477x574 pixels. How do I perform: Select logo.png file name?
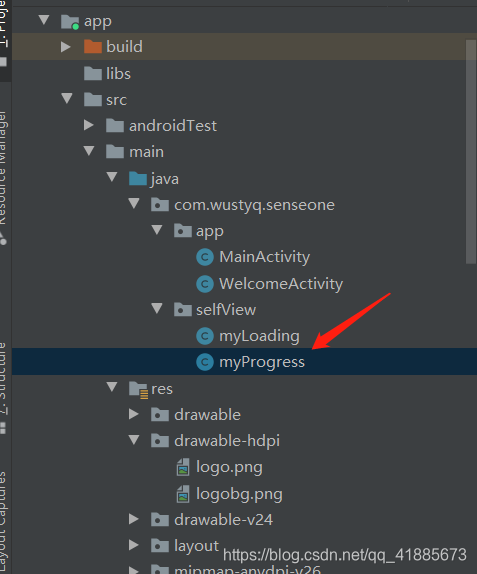[229, 467]
